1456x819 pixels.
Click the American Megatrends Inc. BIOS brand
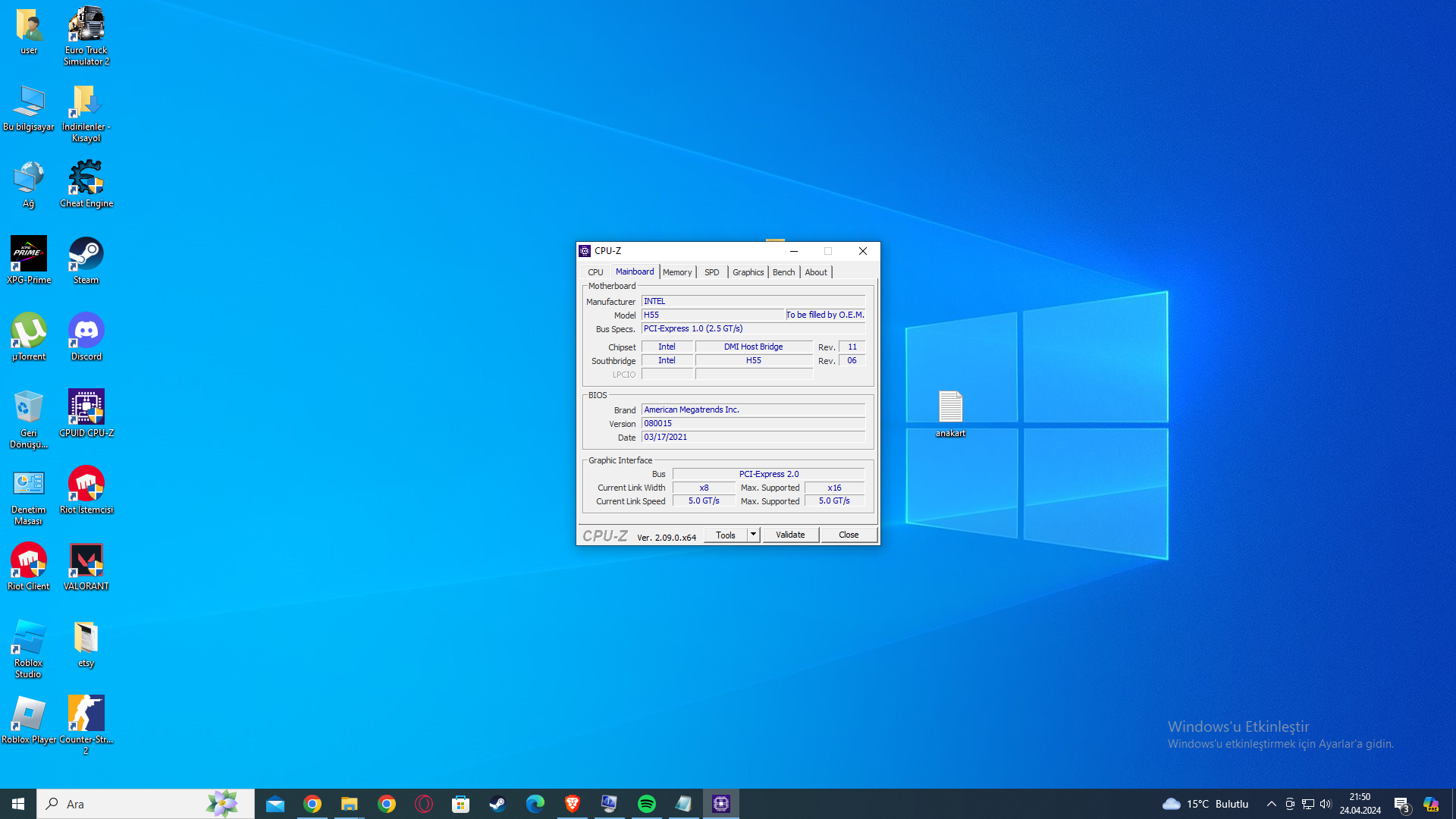[753, 409]
